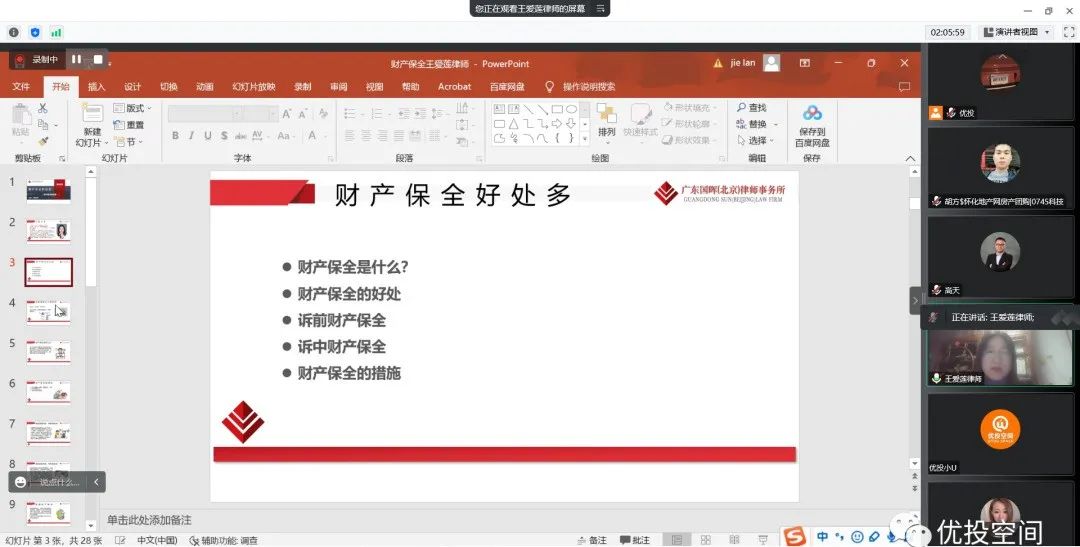
Task: Pause the screen recording
Action: [x=76, y=60]
